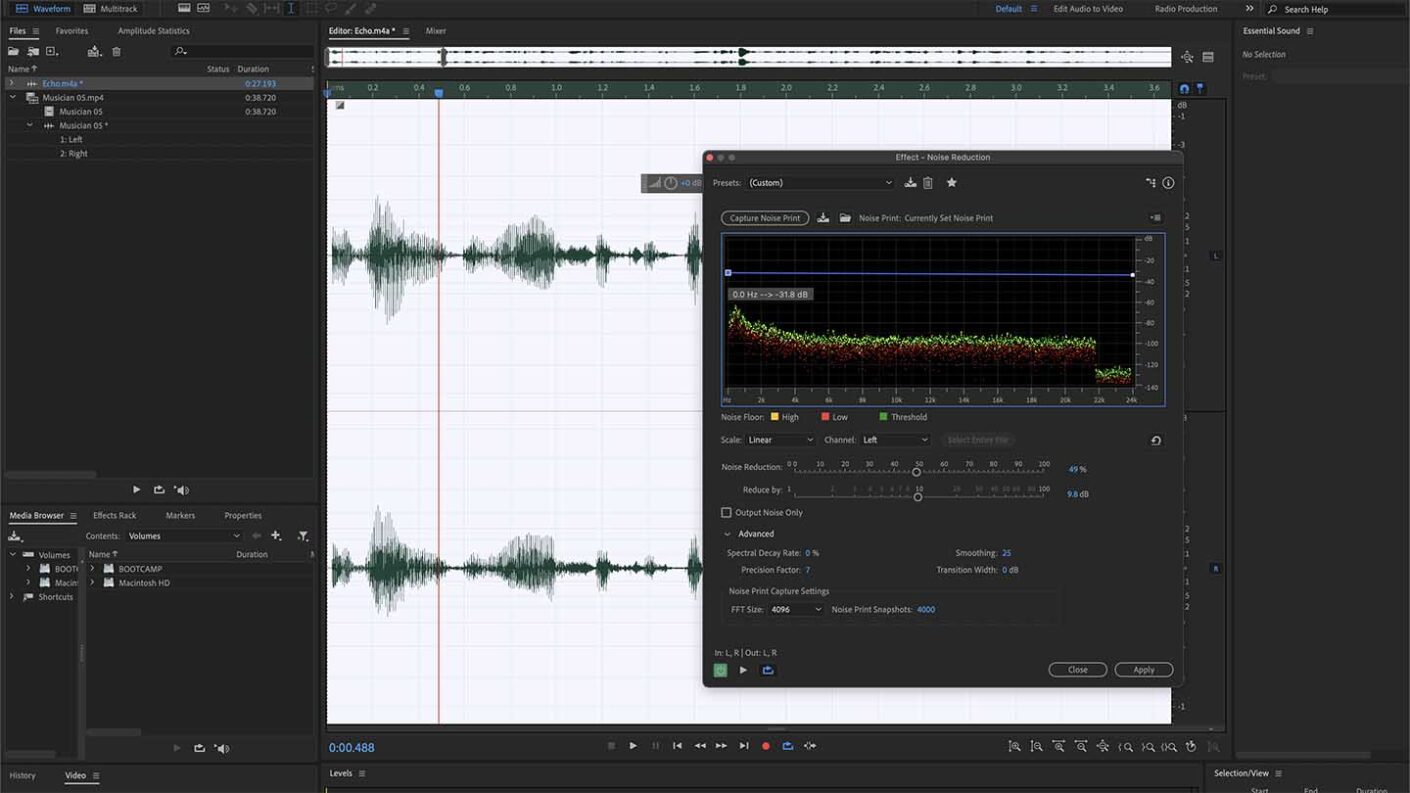Viewport: 1410px width, 793px height.
Task: Click the Record button in transport controls
Action: (x=766, y=745)
